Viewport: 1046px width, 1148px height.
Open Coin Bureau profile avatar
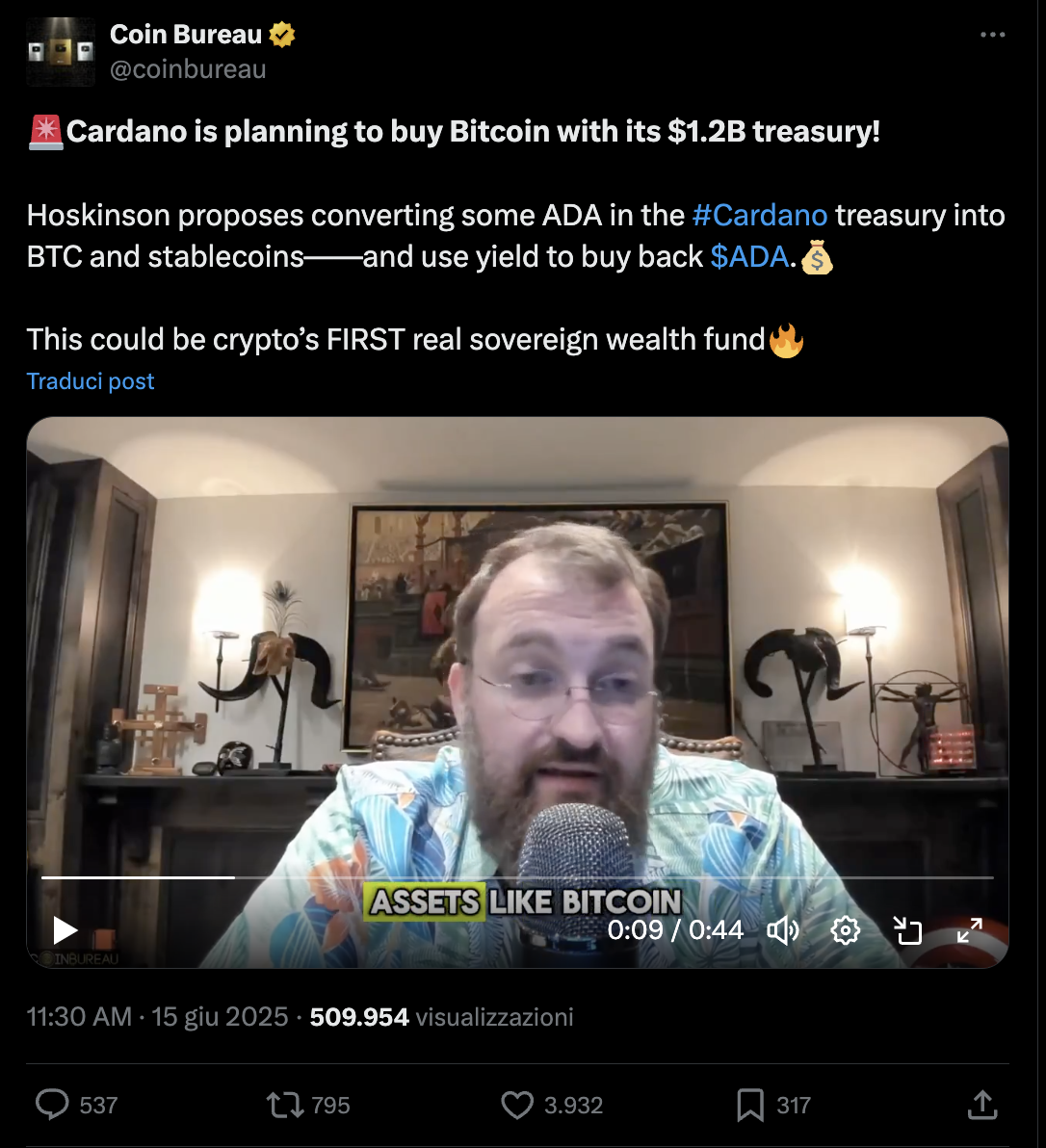tap(61, 52)
